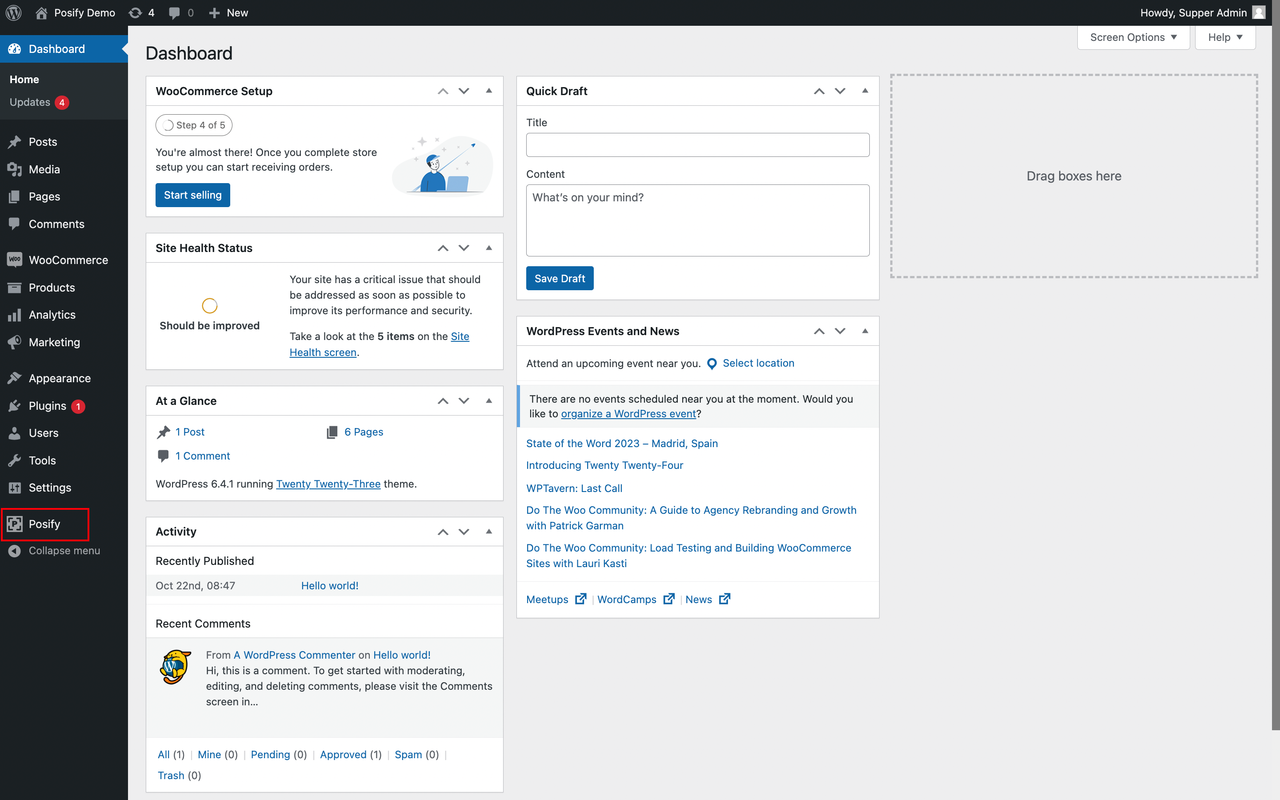The height and width of the screenshot is (800, 1280).
Task: Collapse the Activity panel
Action: (489, 532)
